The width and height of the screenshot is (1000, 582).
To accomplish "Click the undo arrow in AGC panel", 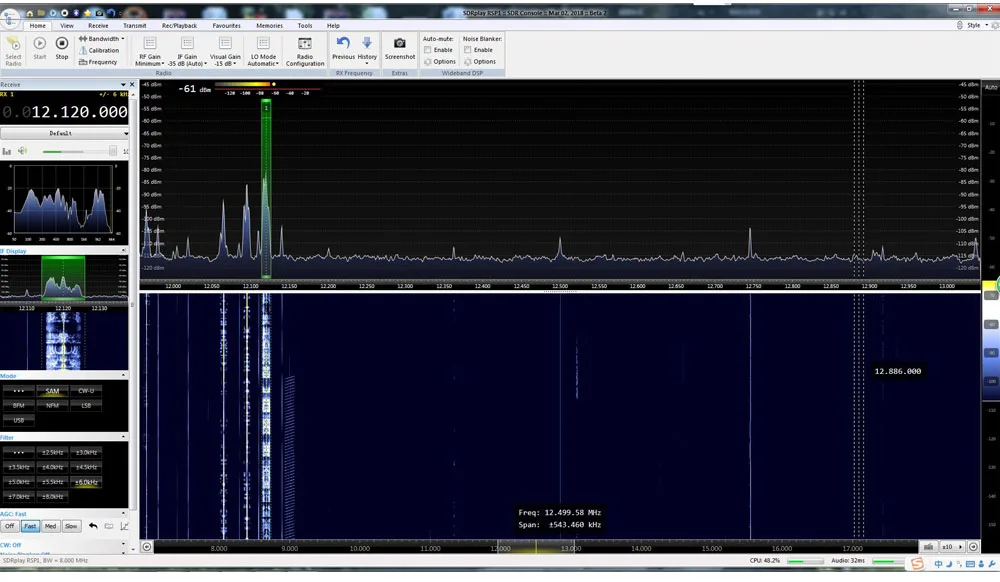I will click(93, 525).
